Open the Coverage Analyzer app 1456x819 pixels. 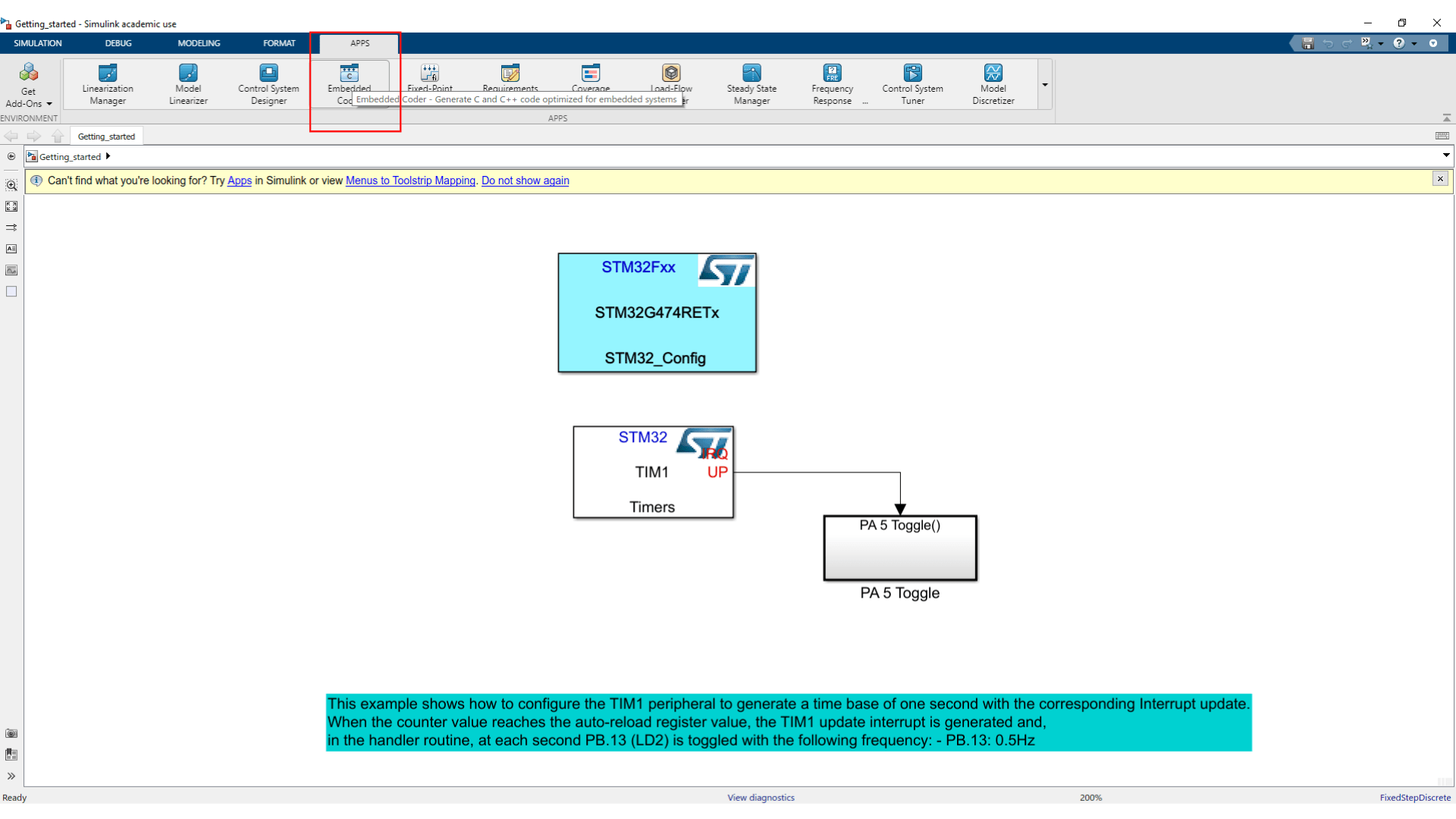click(591, 77)
